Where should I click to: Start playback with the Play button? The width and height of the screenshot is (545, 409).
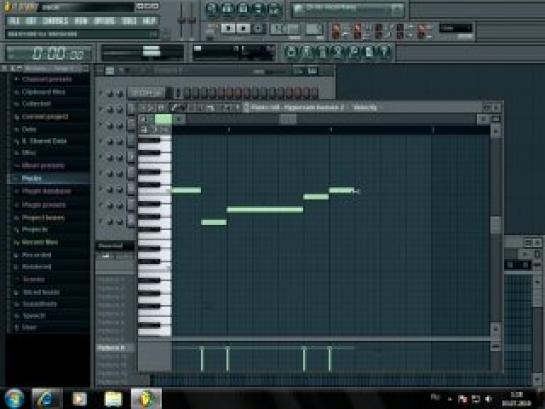(228, 28)
